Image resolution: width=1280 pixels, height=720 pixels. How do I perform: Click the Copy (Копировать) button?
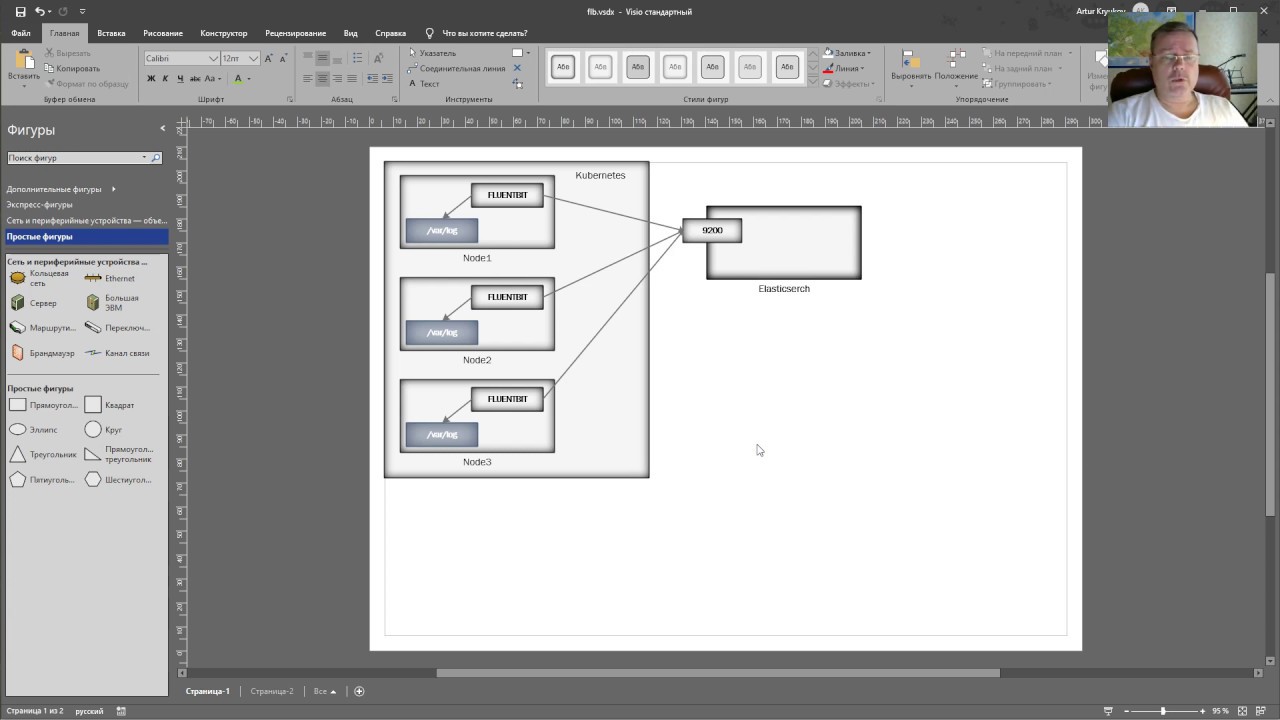click(x=71, y=69)
